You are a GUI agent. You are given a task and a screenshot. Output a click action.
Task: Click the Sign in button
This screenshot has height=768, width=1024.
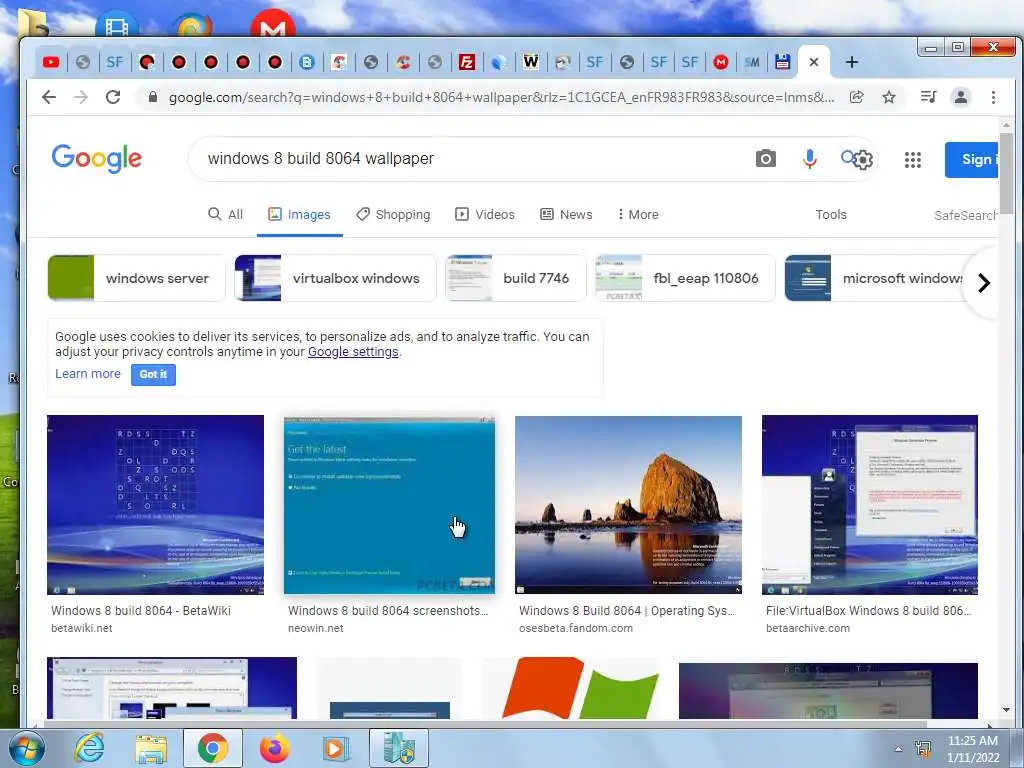tap(971, 159)
